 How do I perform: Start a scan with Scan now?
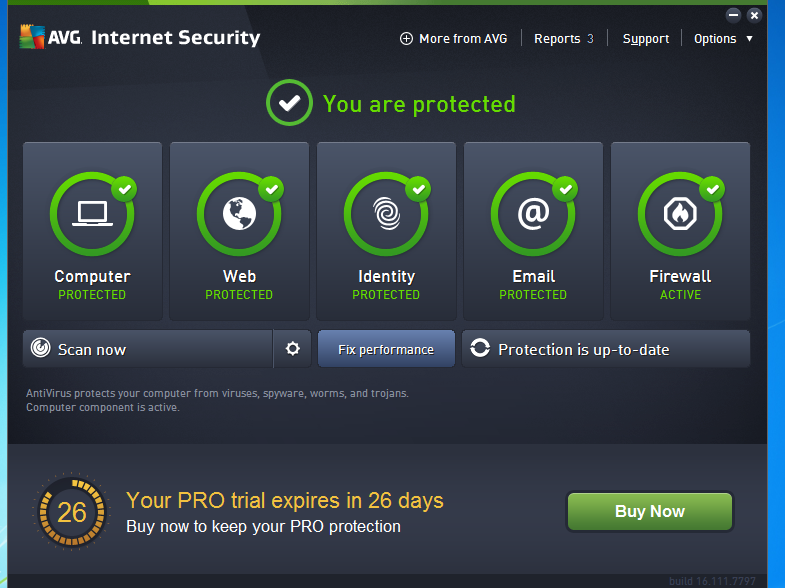[148, 349]
